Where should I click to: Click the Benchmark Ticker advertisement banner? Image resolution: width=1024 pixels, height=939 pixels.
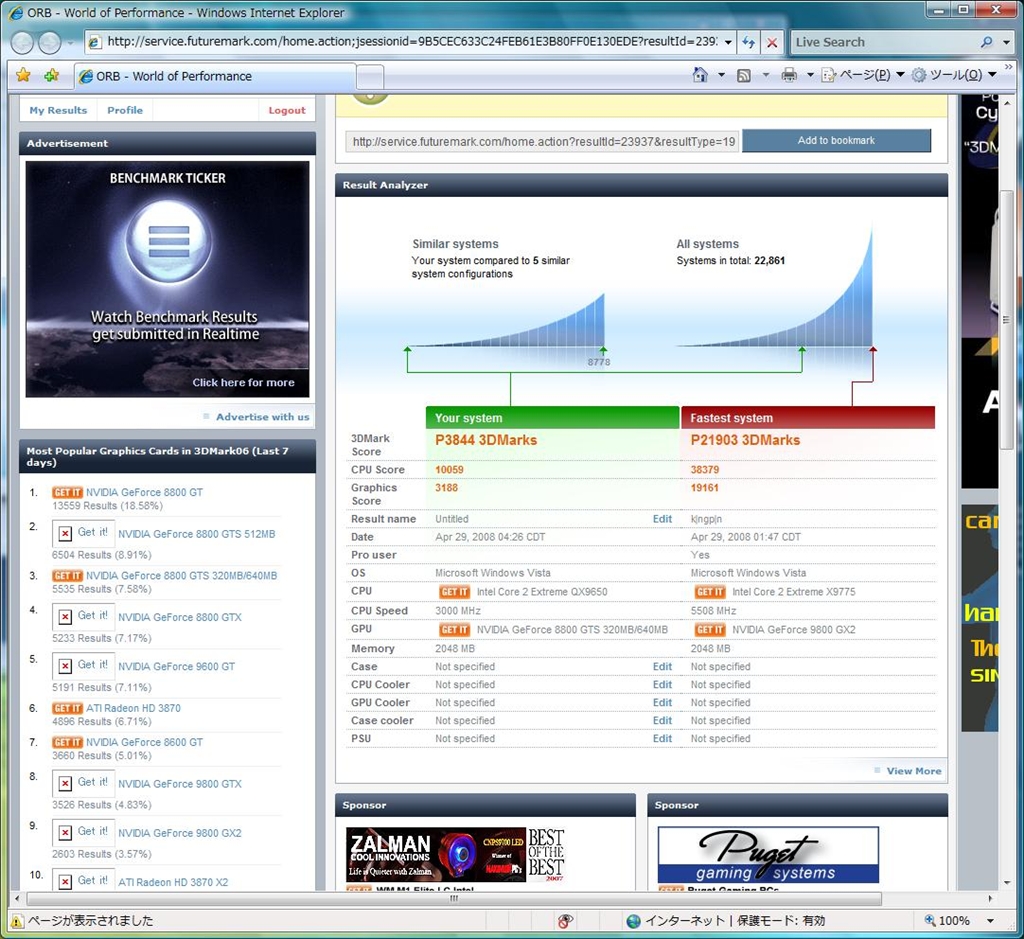167,279
